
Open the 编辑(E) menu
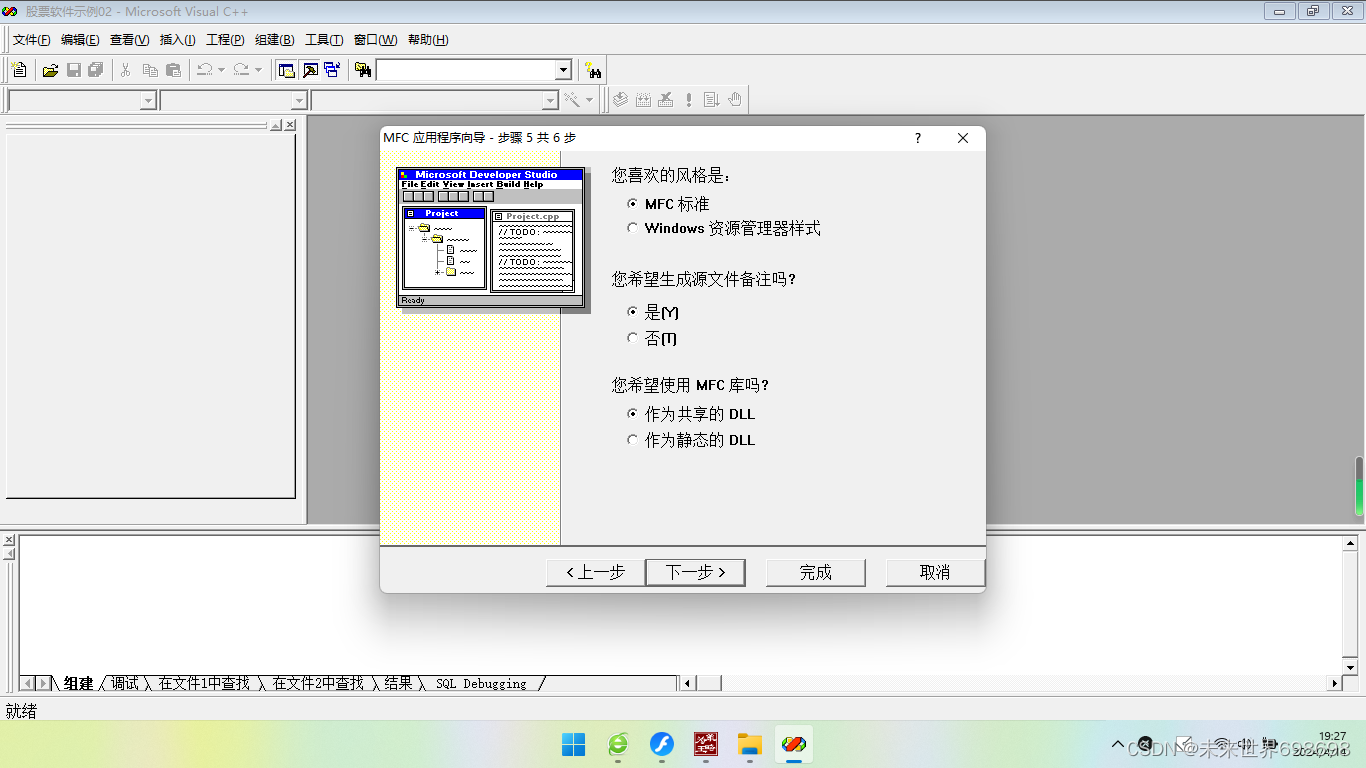pos(80,40)
